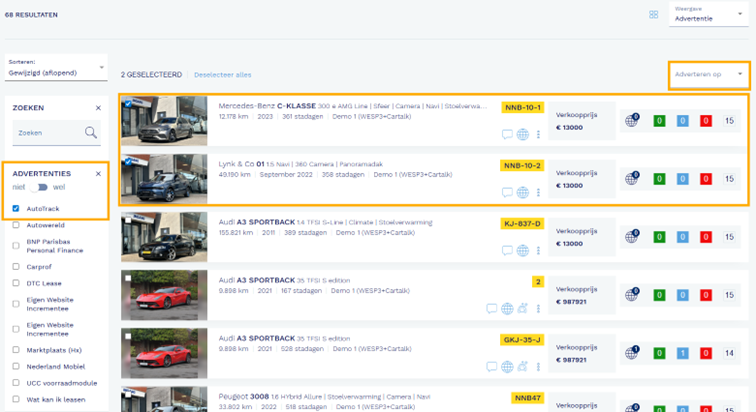Screen dimensions: 756x412
Task: Click globe icon in Lynk & Co 01 row
Action: pyautogui.click(x=523, y=193)
